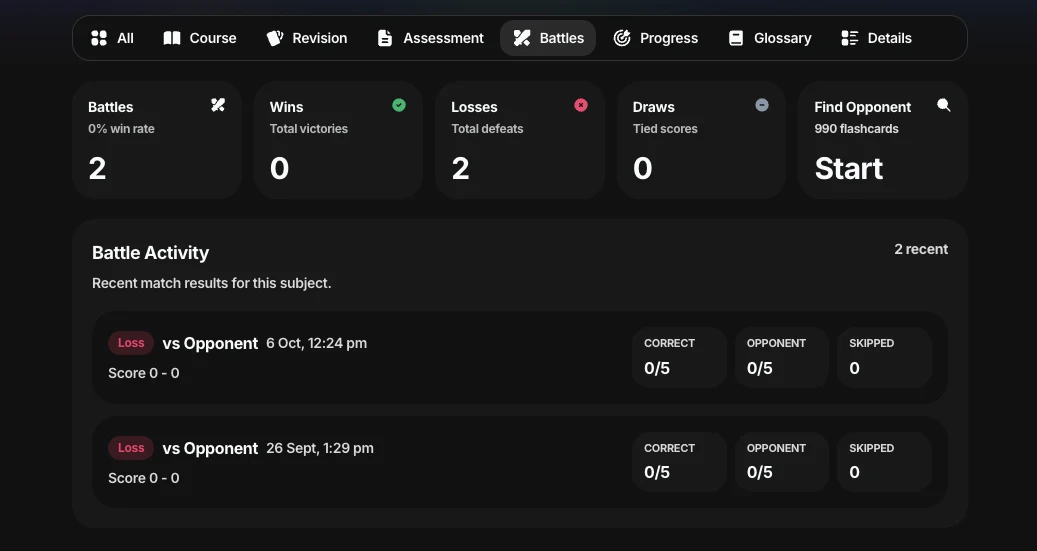The width and height of the screenshot is (1037, 551).
Task: Click the Battles count number 2
Action: 97,169
